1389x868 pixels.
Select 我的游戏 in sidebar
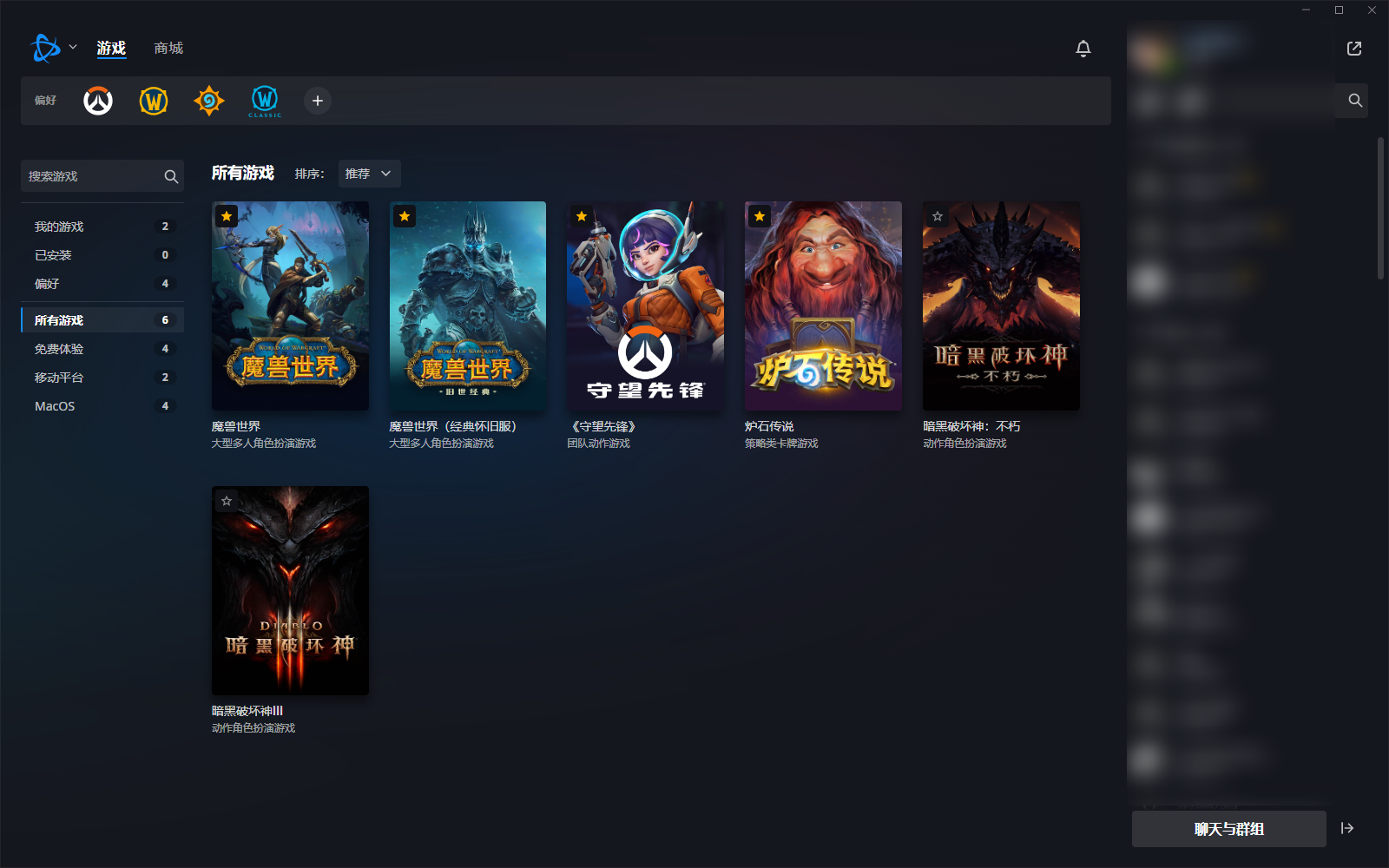pyautogui.click(x=102, y=227)
